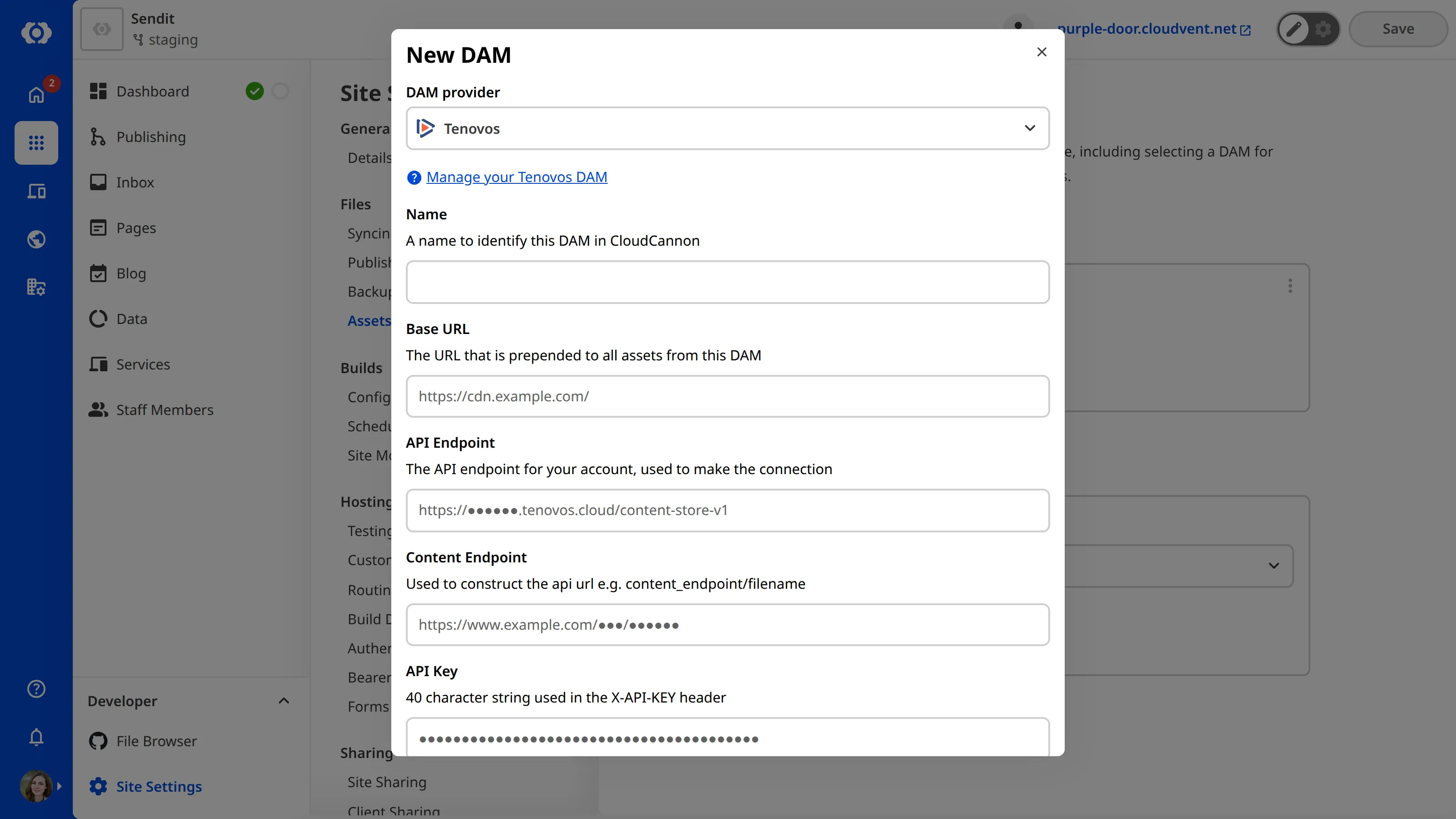
Task: Close the New DAM dialog
Action: (x=1041, y=52)
